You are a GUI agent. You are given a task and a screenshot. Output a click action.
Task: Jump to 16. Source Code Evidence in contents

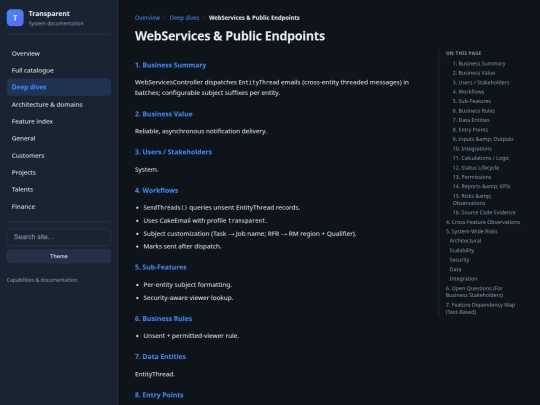coord(484,212)
